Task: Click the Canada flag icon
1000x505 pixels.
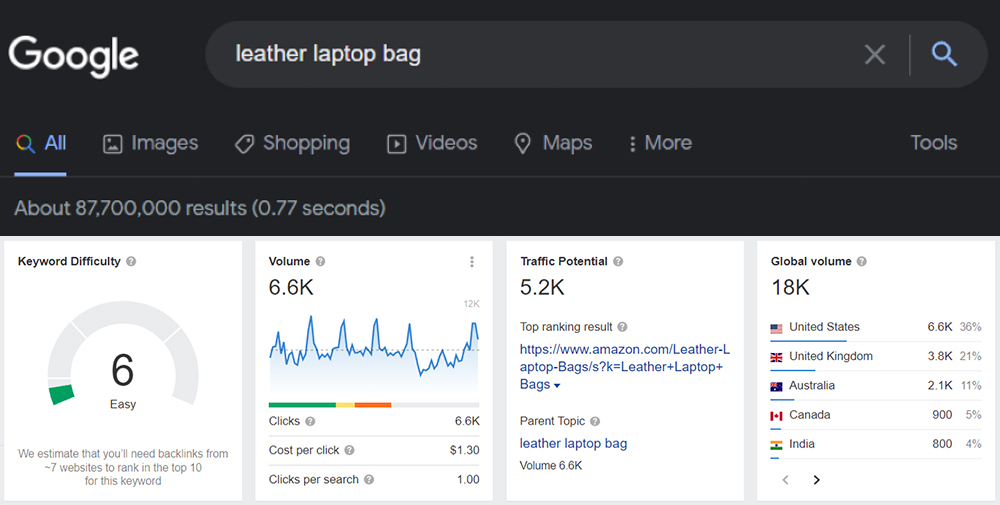Action: pos(776,416)
